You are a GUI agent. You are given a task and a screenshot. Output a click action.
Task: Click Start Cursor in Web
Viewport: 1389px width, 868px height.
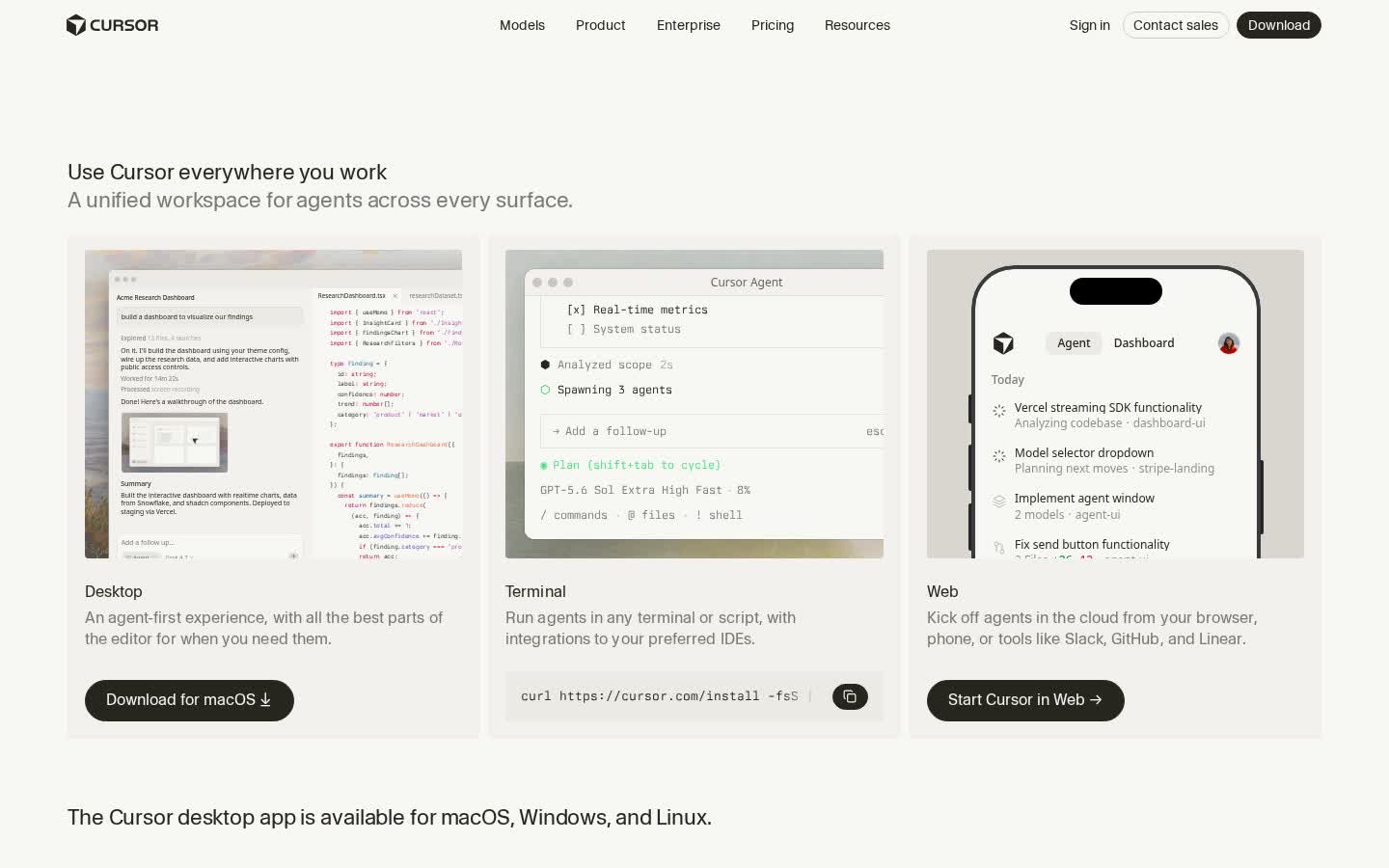click(1025, 700)
